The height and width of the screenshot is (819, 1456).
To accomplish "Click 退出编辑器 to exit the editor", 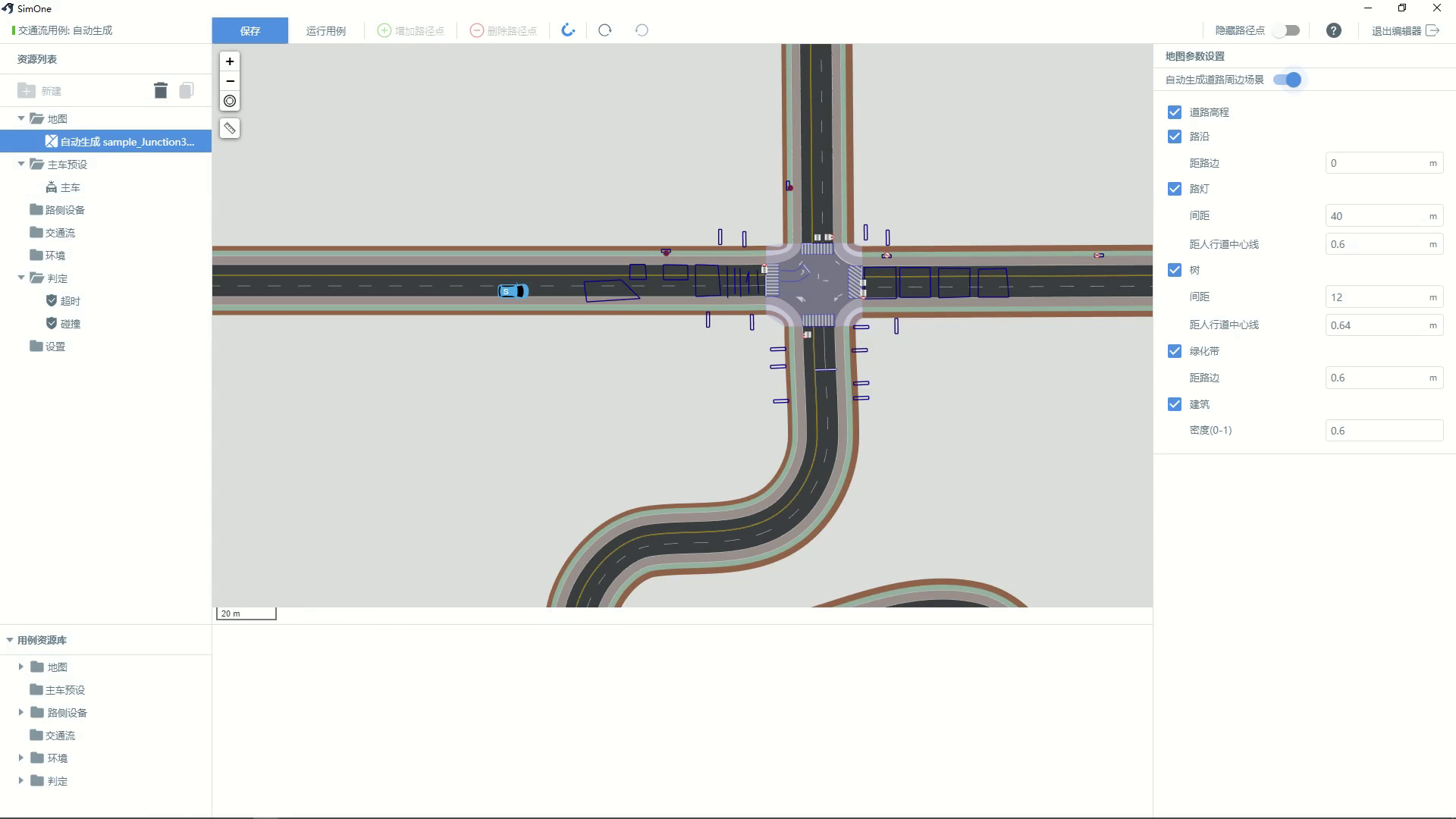I will [x=1405, y=30].
